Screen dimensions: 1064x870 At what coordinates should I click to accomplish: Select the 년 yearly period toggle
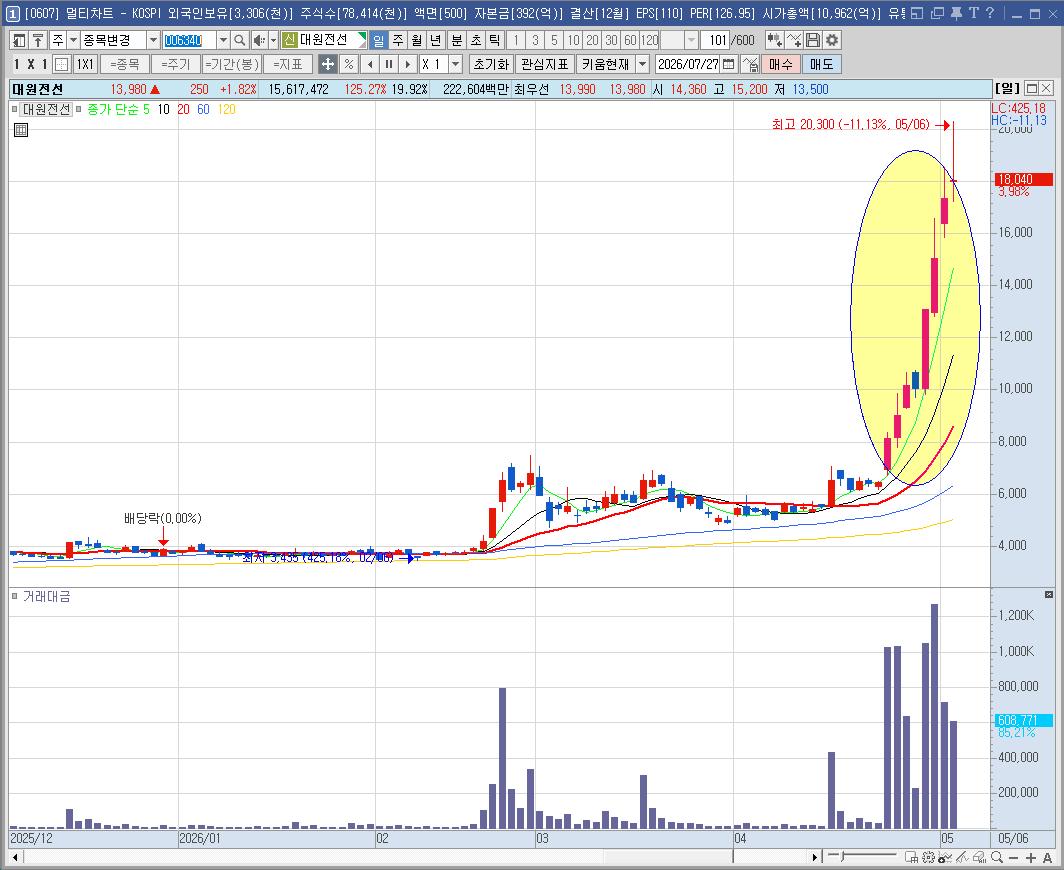(x=436, y=41)
